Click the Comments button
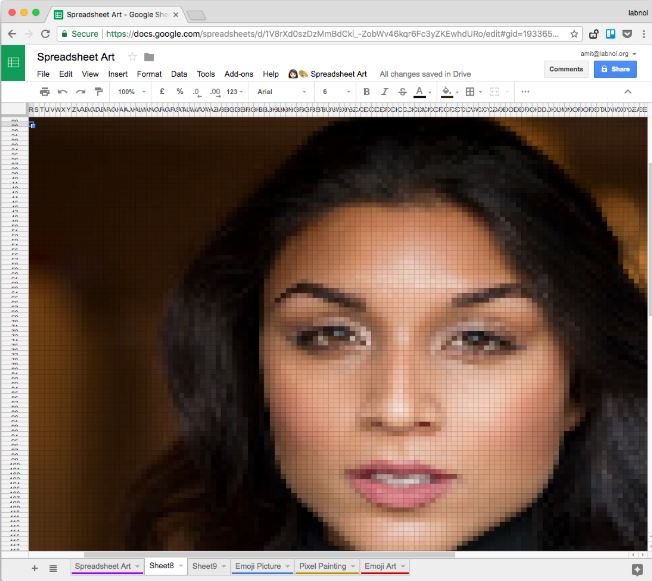 pyautogui.click(x=566, y=69)
